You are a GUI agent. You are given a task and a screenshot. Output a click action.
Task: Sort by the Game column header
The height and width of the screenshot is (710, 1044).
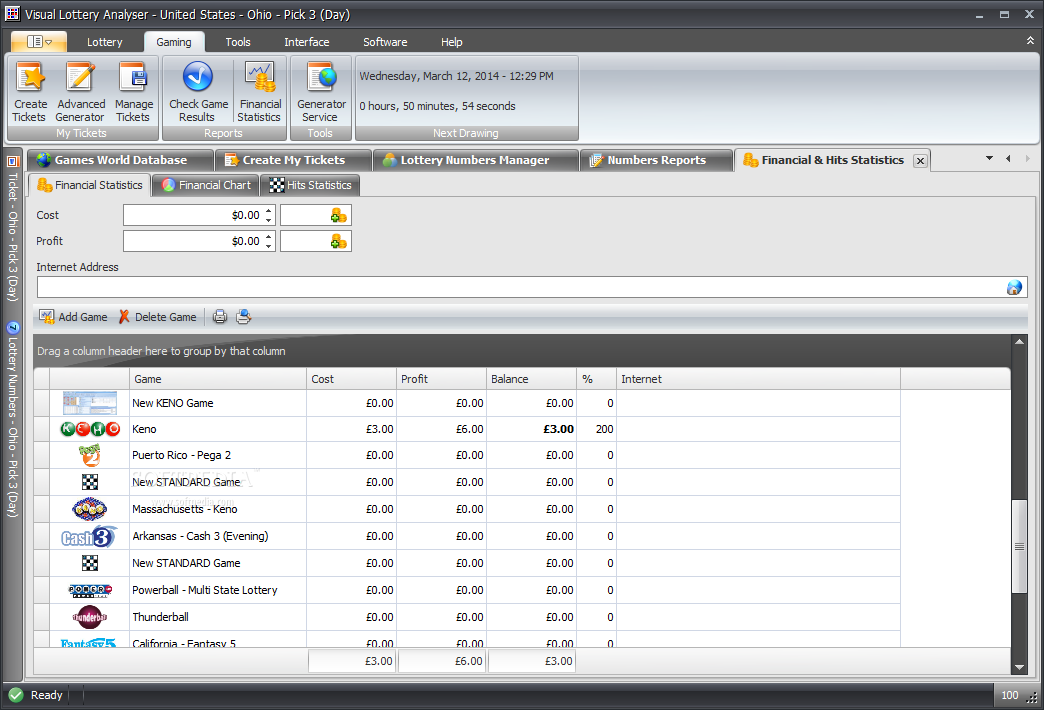218,379
